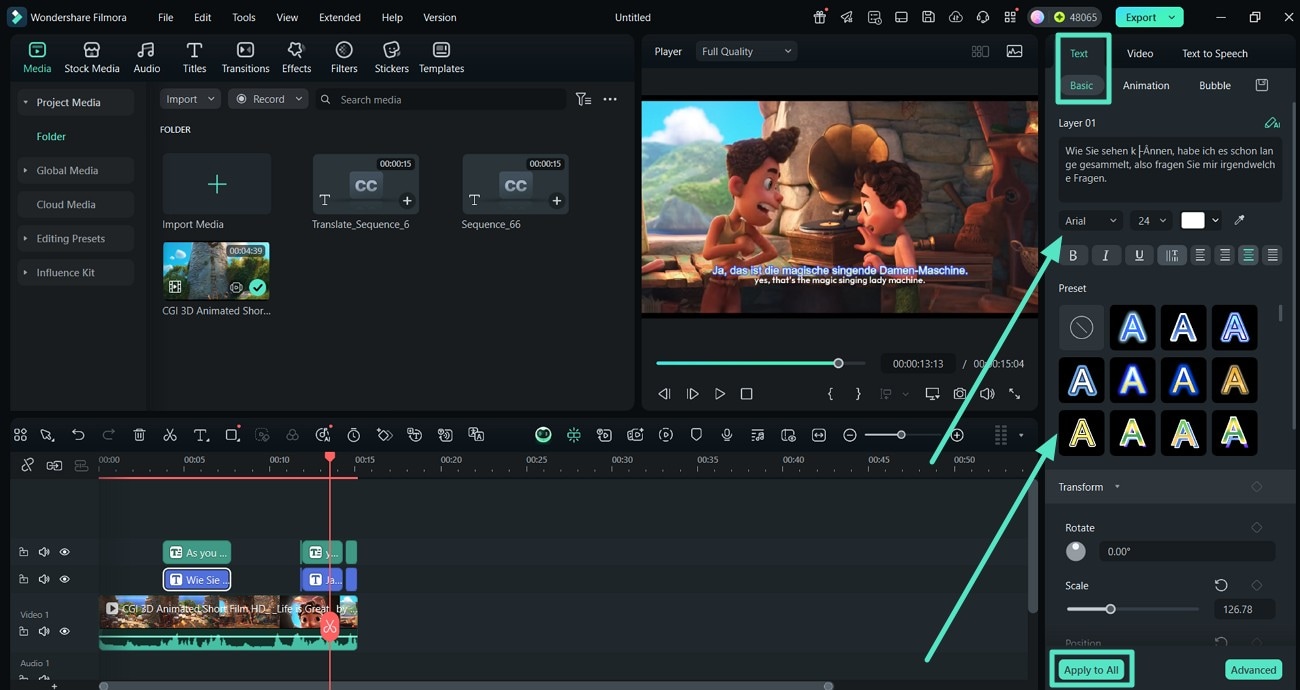This screenshot has width=1300, height=690.
Task: Mute the Video 1 track
Action: pyautogui.click(x=44, y=631)
